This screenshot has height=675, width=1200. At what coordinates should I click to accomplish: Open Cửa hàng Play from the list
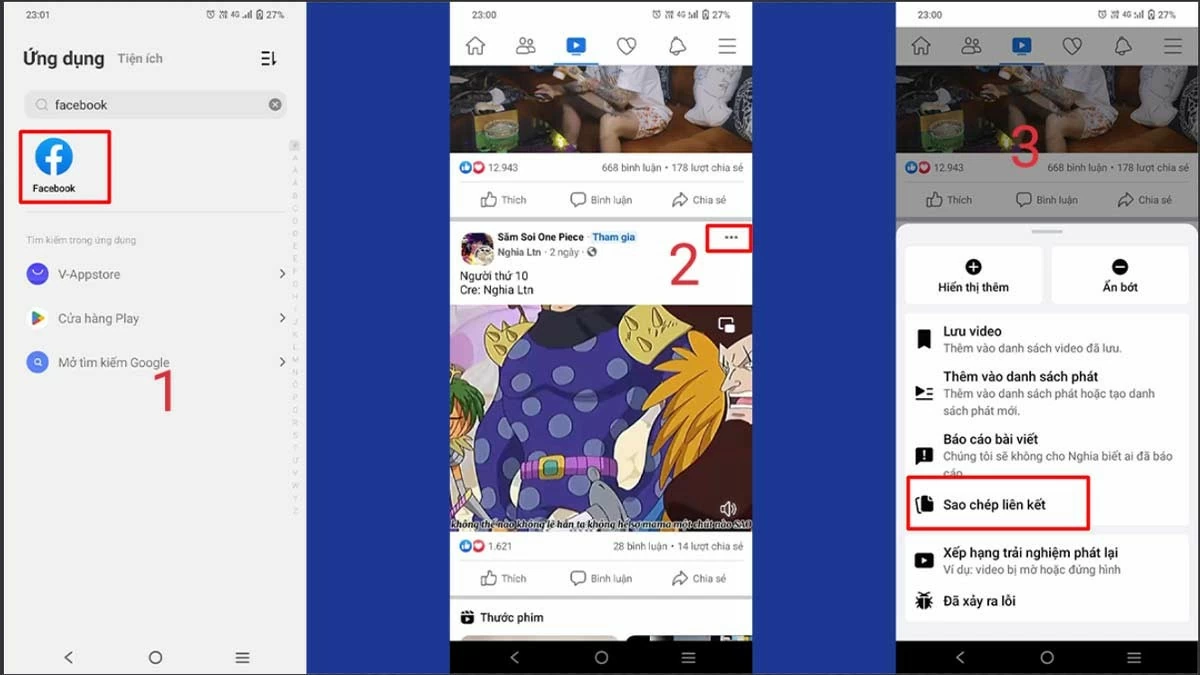pyautogui.click(x=100, y=318)
